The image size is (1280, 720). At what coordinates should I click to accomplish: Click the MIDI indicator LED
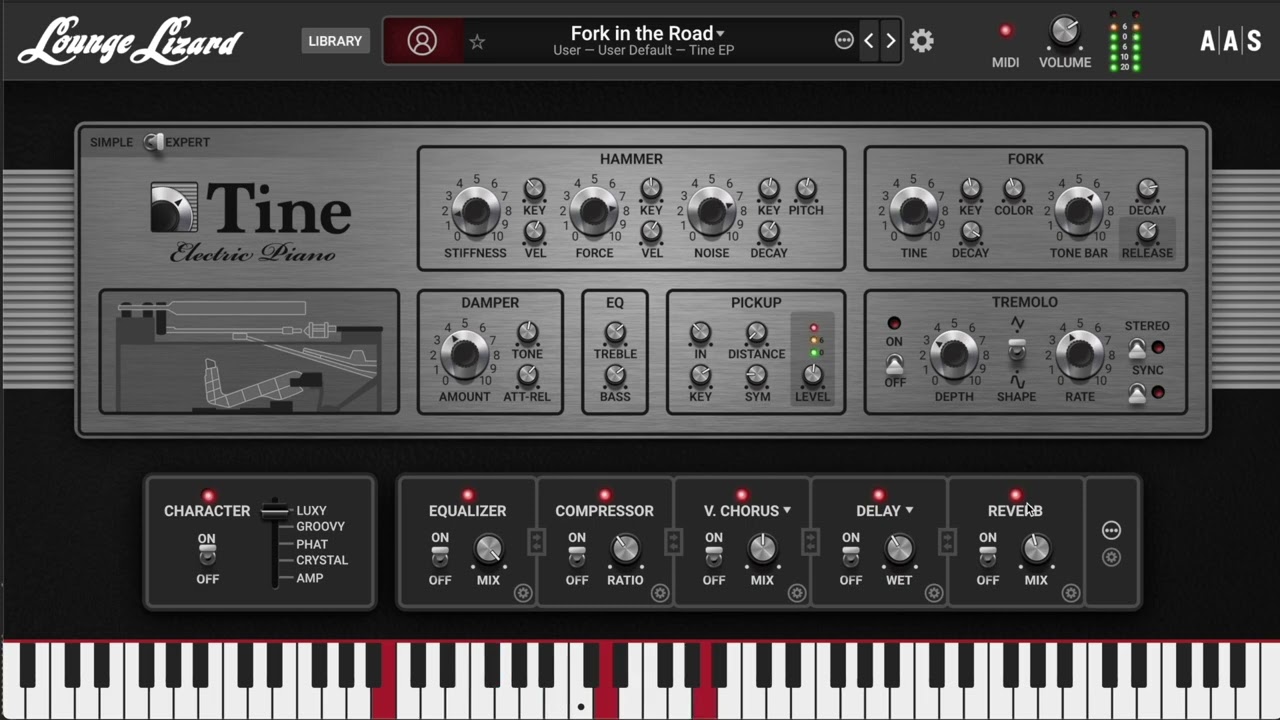point(1006,31)
